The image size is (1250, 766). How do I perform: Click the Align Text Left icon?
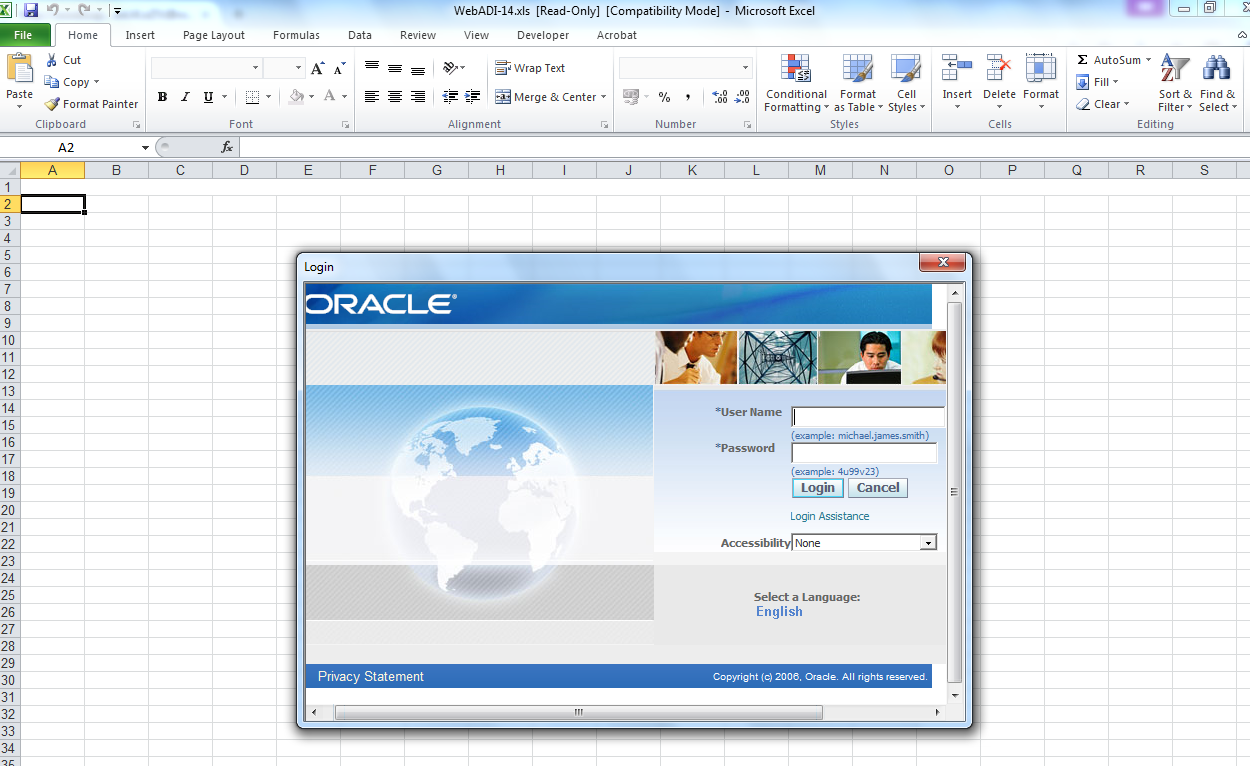point(372,97)
